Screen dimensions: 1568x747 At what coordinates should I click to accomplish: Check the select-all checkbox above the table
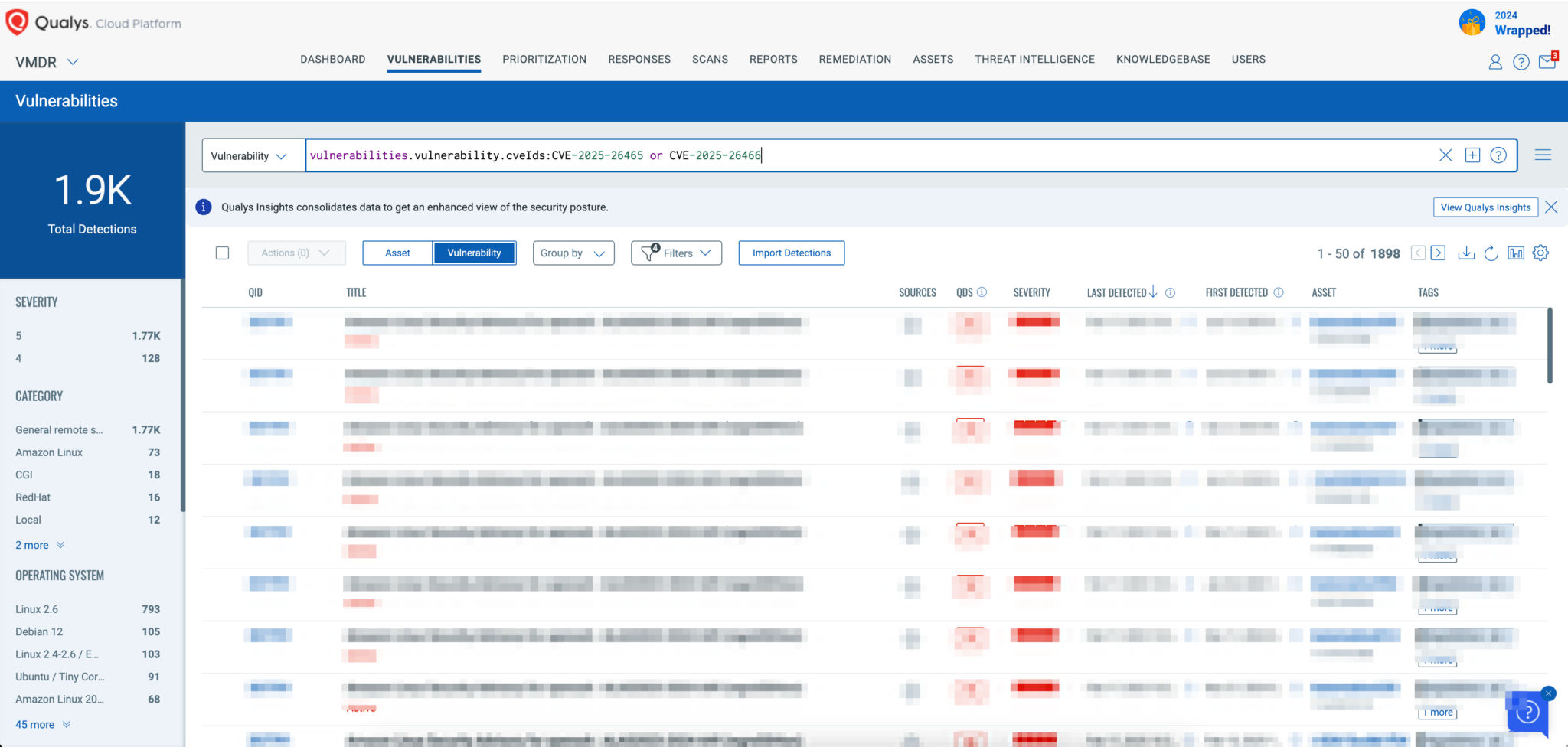pyautogui.click(x=222, y=253)
